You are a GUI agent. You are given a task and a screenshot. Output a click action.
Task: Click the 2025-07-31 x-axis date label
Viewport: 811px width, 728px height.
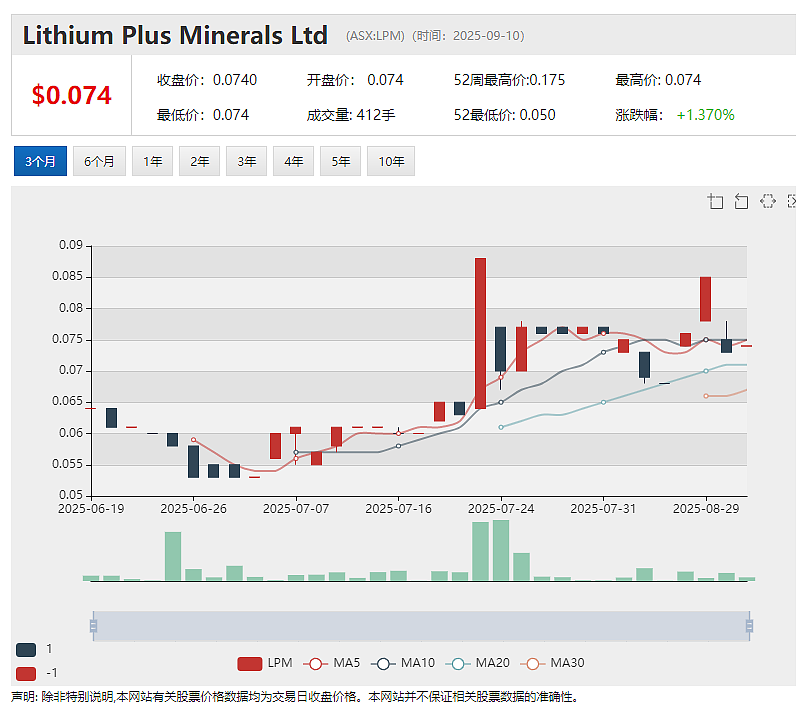pyautogui.click(x=603, y=509)
